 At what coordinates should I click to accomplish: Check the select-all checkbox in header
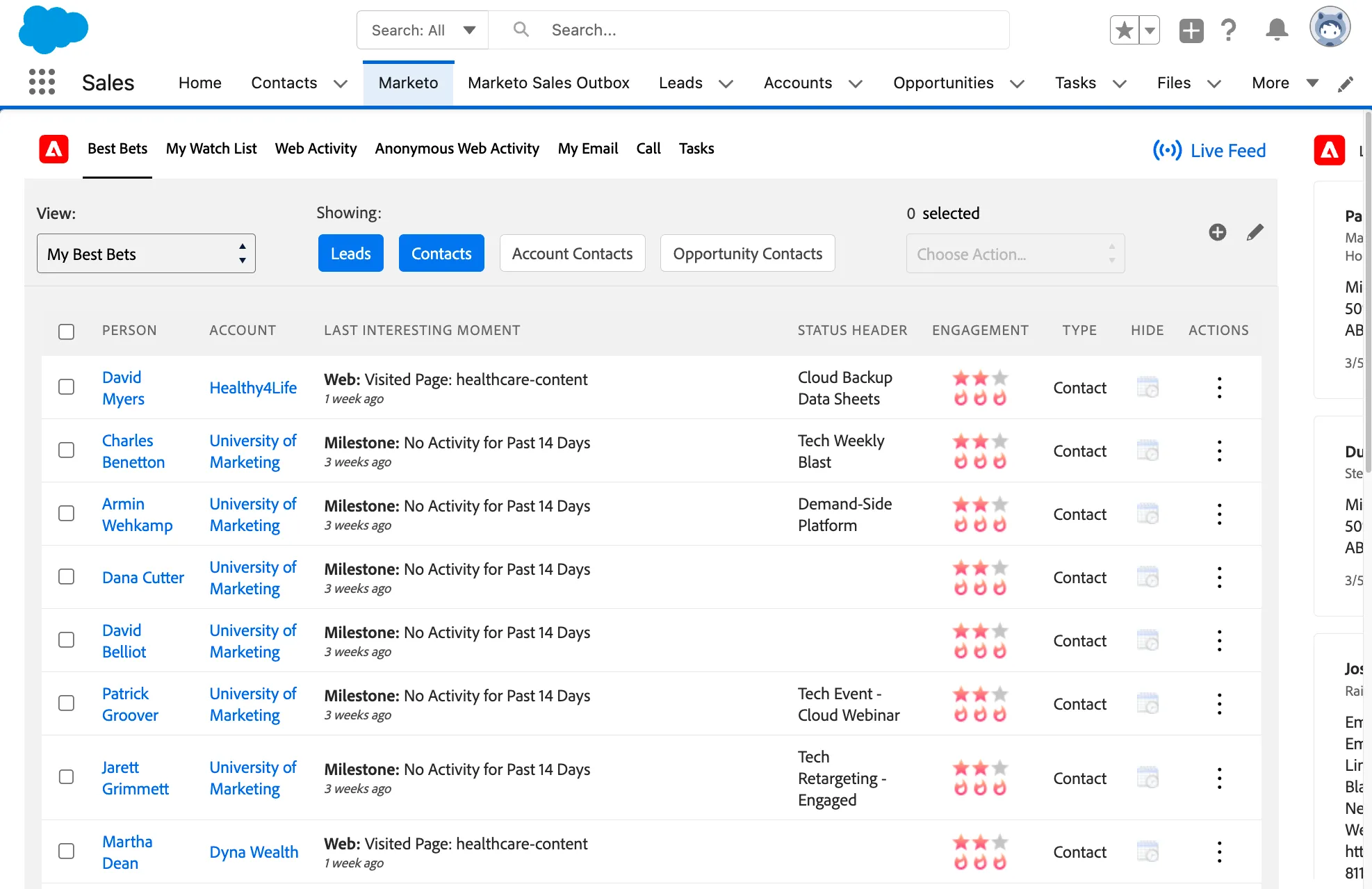coord(67,332)
